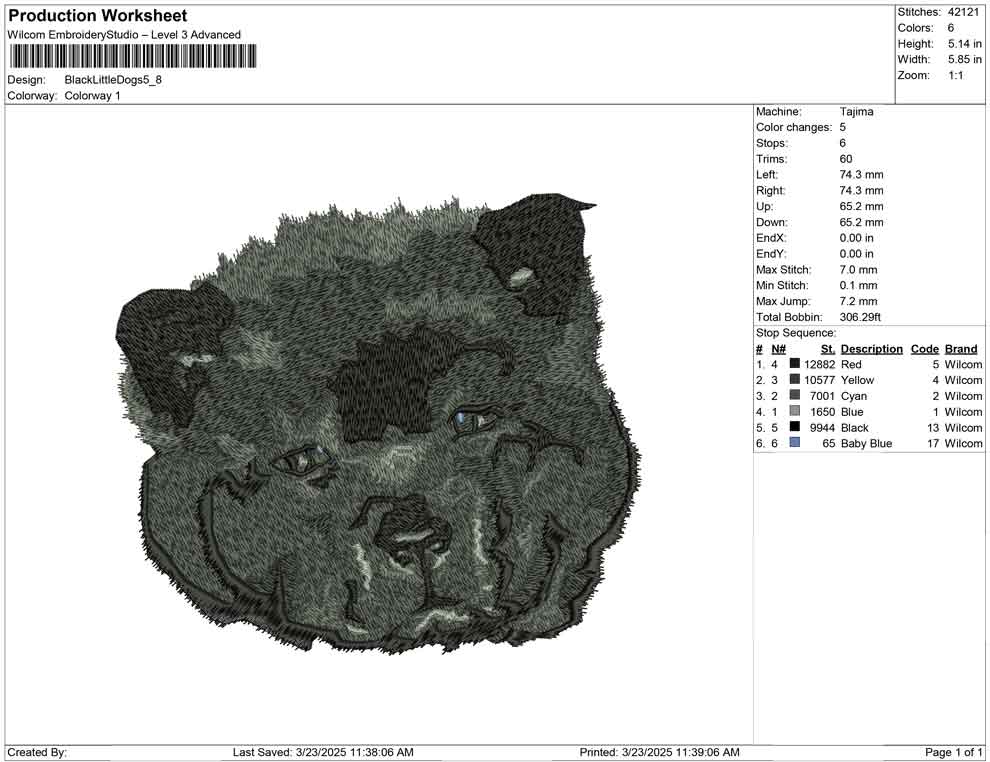Click the Yellow thread color swatch

794,379
